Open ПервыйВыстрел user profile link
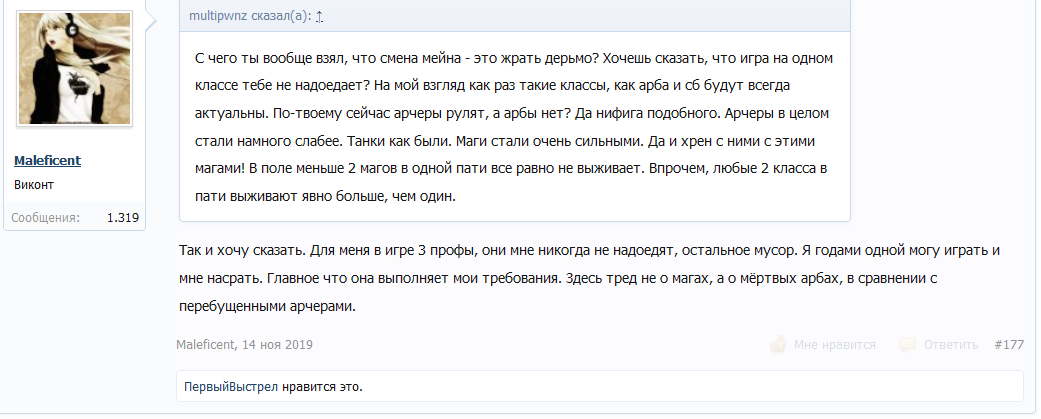Image resolution: width=1041 pixels, height=419 pixels. click(231, 386)
